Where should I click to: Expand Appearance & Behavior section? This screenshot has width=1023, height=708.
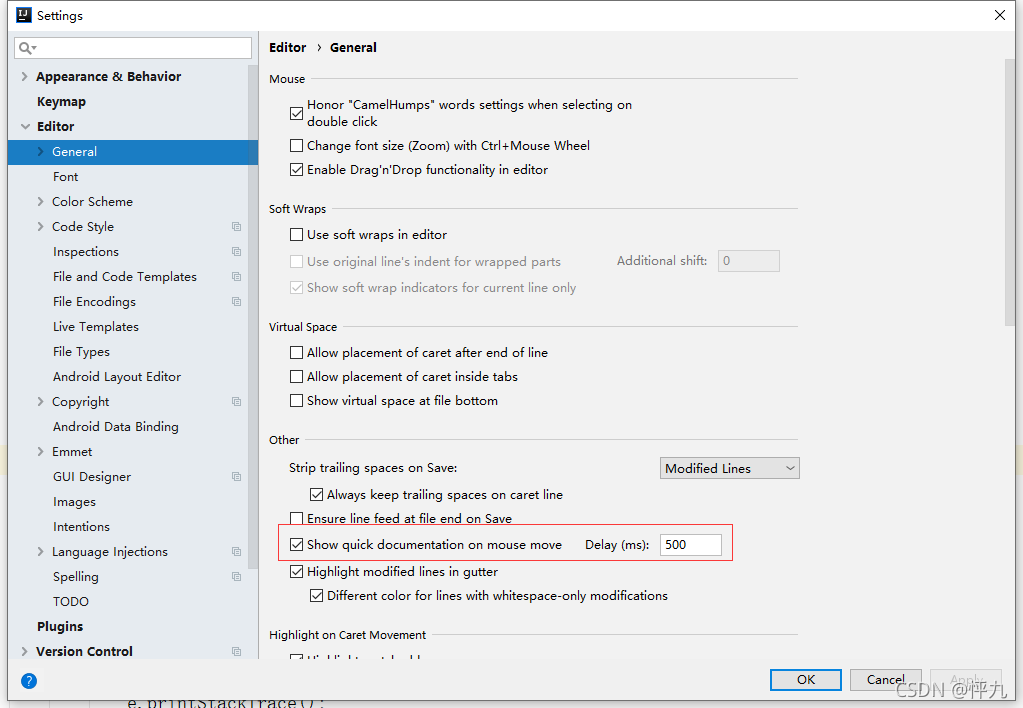(24, 76)
